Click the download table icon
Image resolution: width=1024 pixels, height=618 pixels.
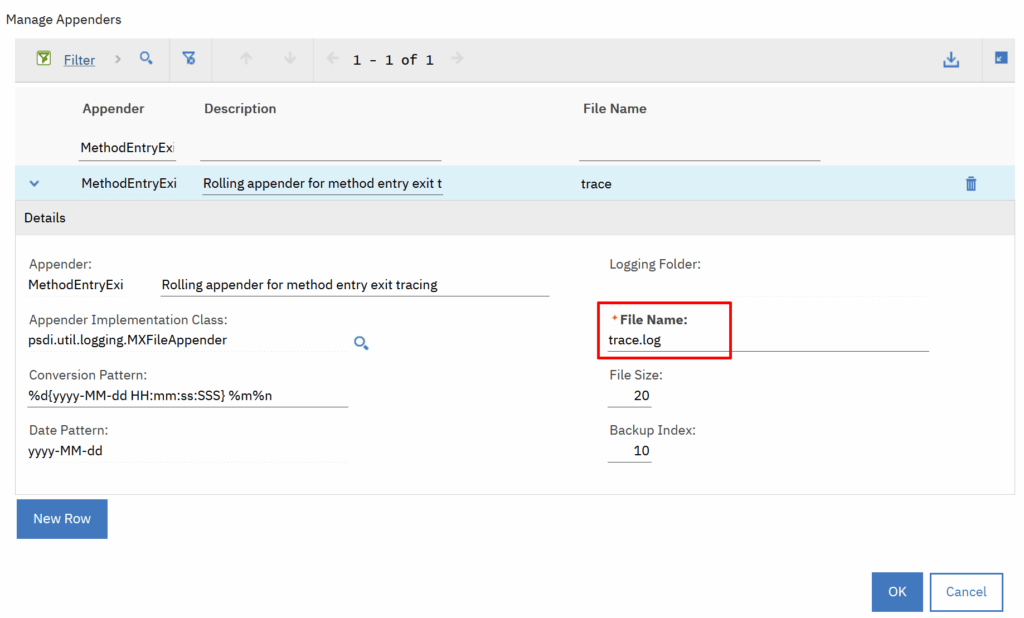[951, 60]
